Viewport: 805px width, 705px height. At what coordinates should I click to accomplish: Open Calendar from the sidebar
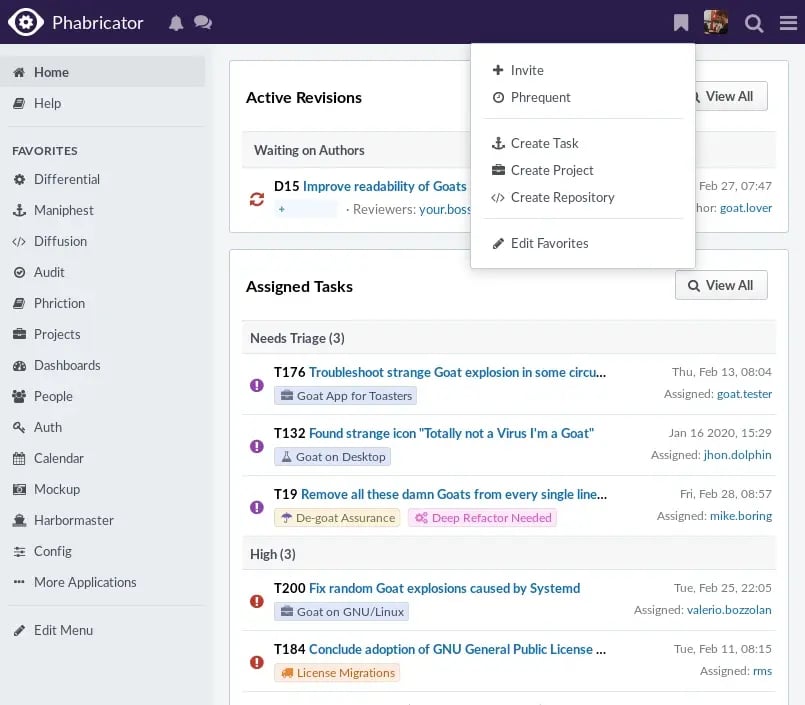tap(56, 458)
